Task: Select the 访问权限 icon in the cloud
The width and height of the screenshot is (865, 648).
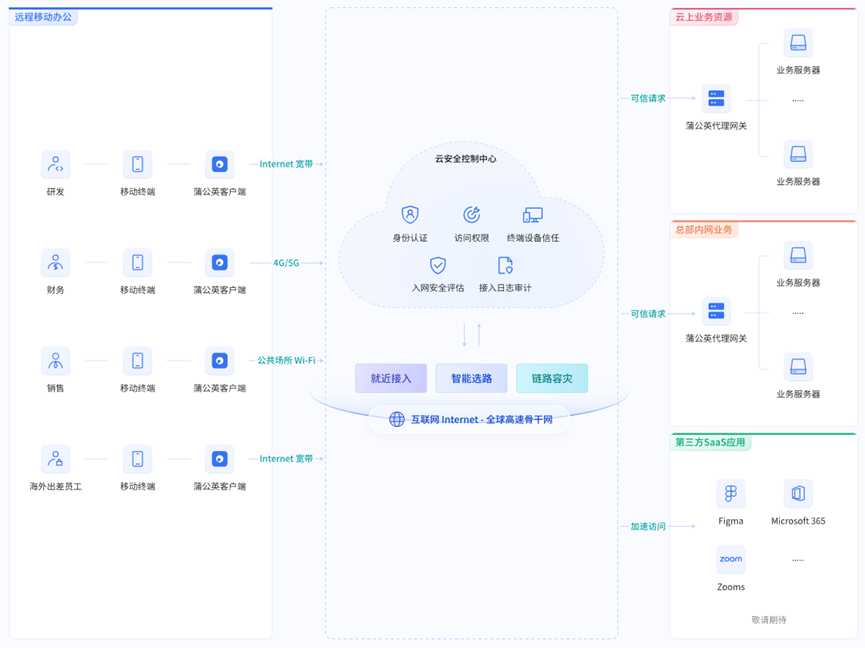Action: [x=471, y=215]
